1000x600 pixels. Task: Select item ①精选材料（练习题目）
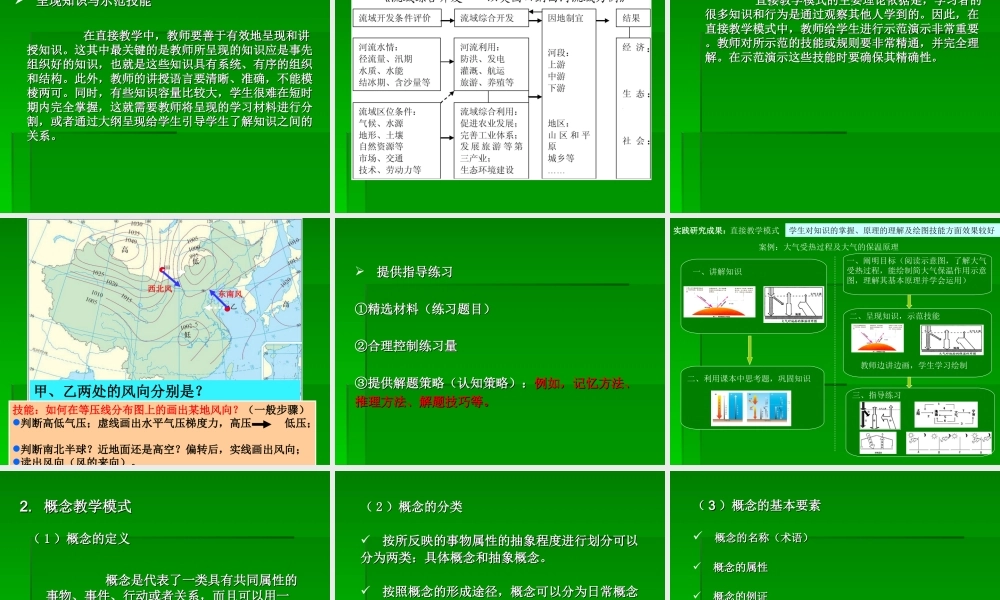point(425,309)
